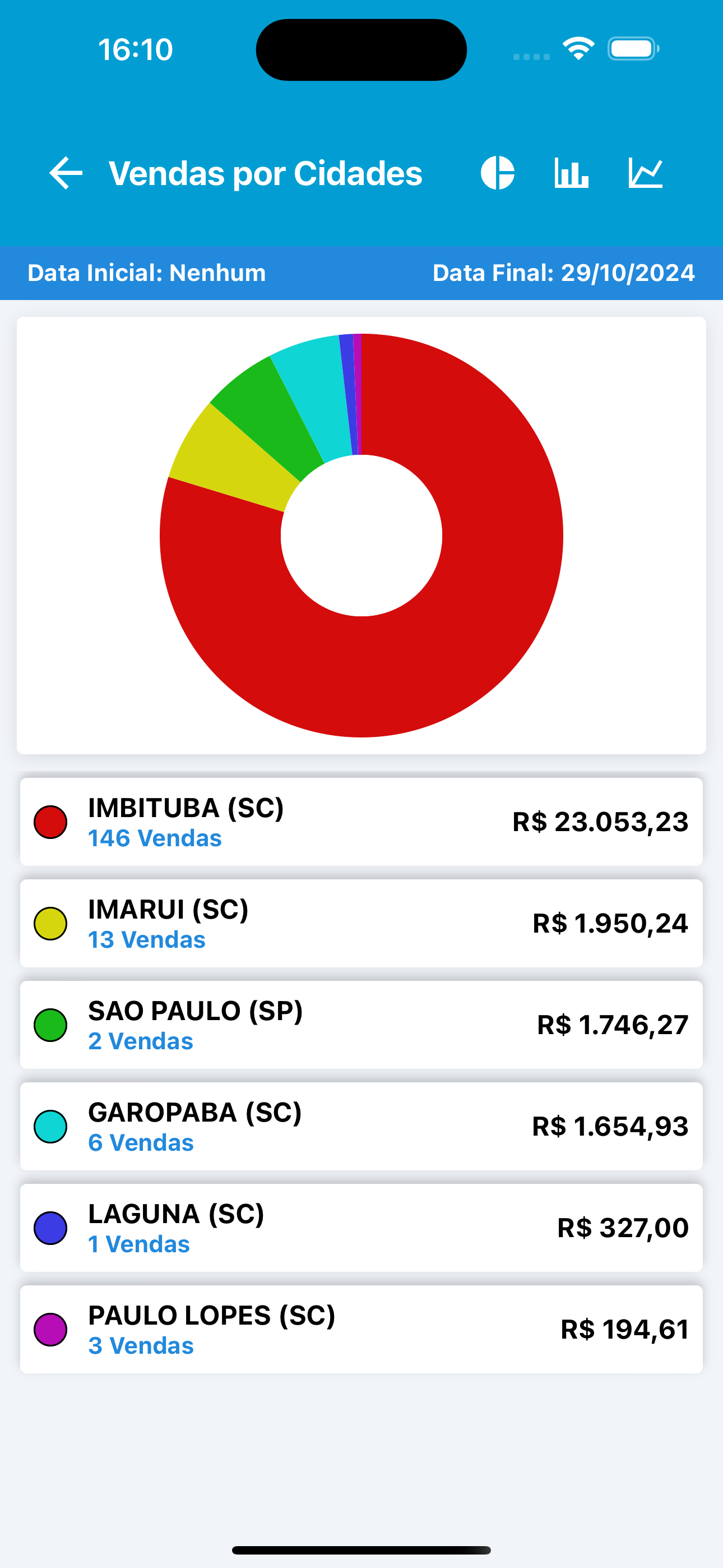Click the blue Laguna color dot

pos(50,1228)
